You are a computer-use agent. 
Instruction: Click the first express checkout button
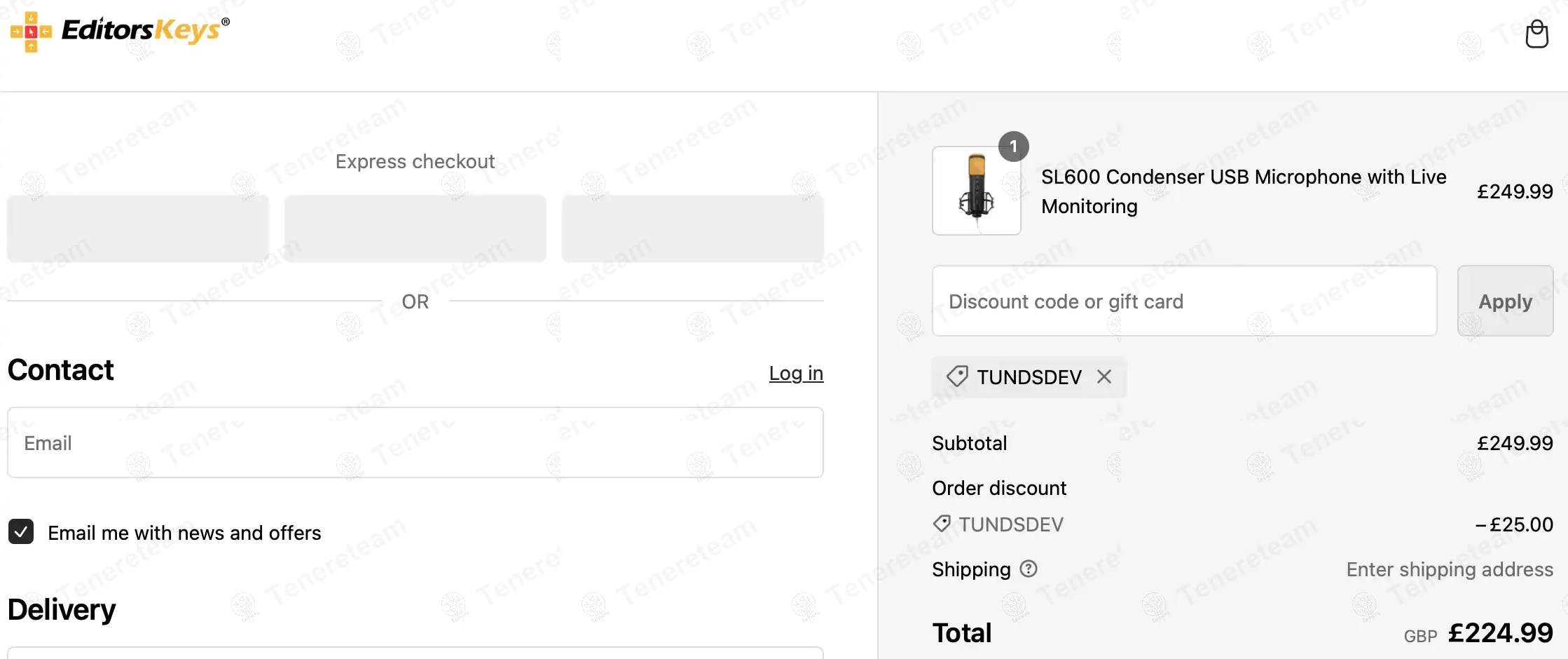click(138, 229)
